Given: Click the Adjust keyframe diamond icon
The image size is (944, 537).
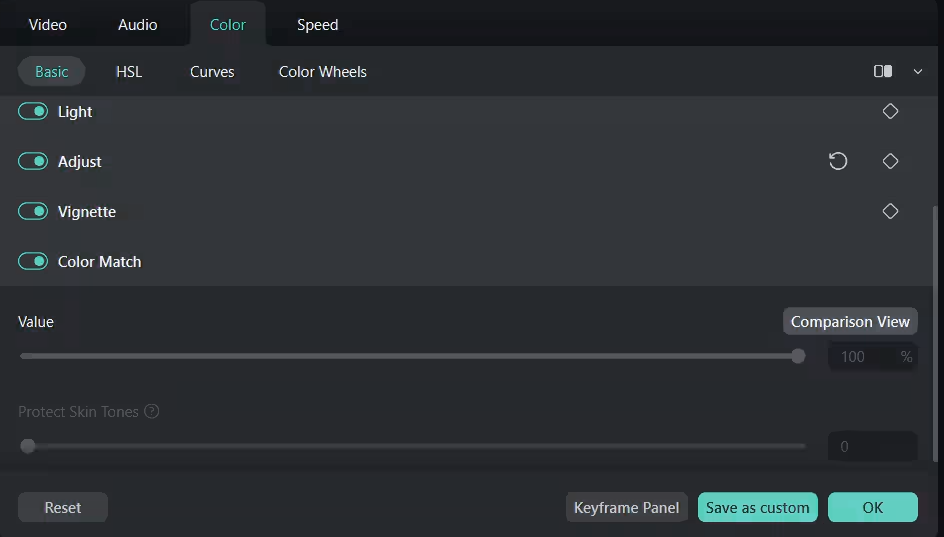Looking at the screenshot, I should pyautogui.click(x=890, y=161).
